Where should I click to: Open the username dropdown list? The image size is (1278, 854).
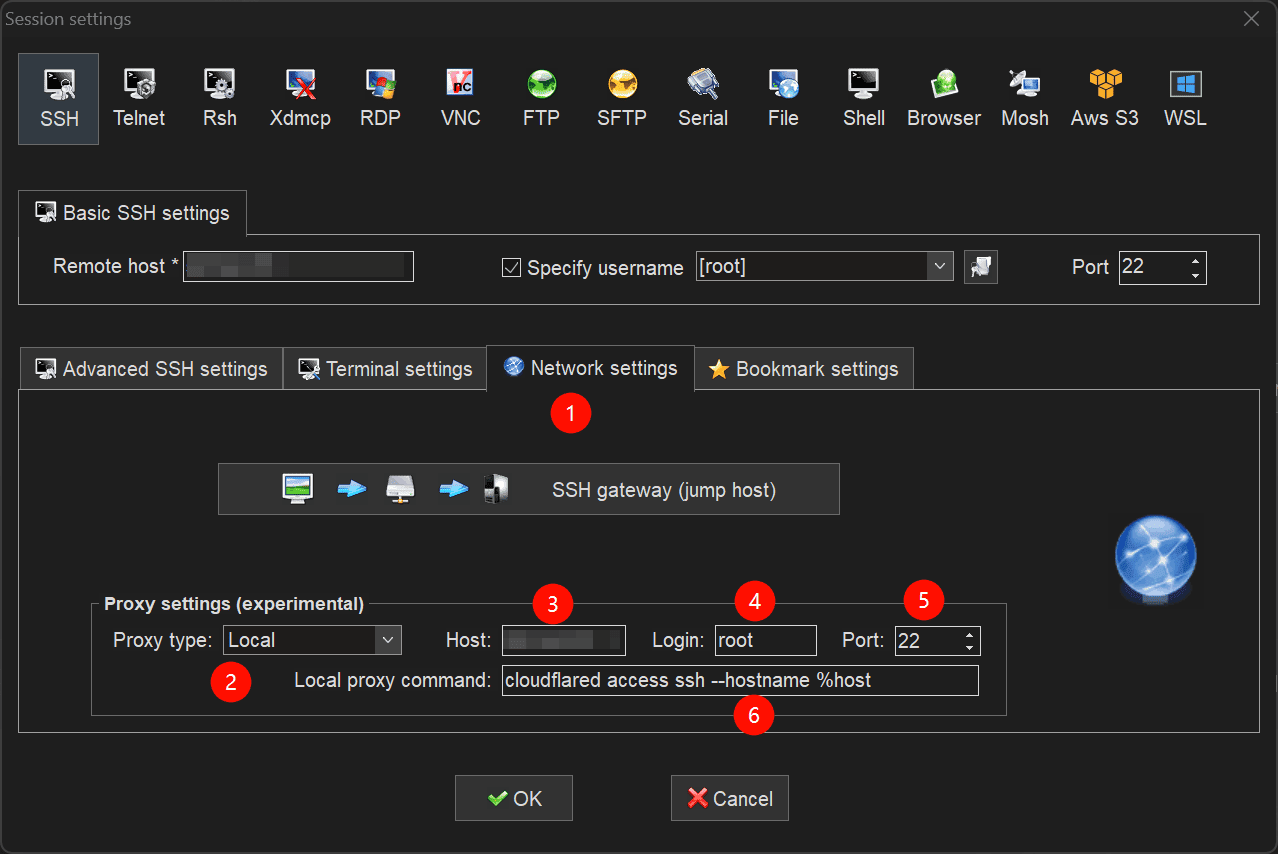pyautogui.click(x=939, y=267)
